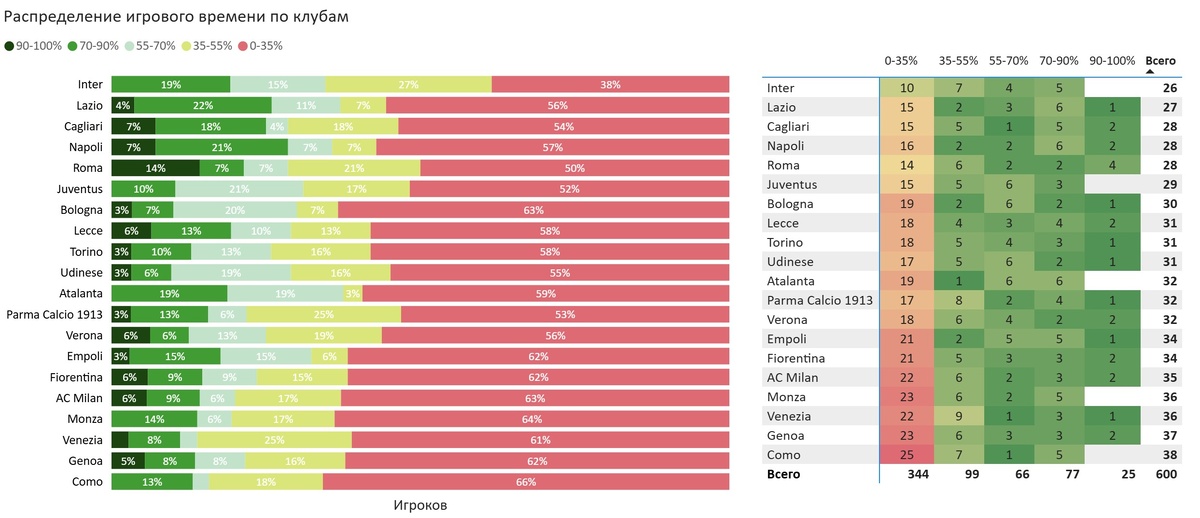Click the 90-100% table column header
The height and width of the screenshot is (518, 1200).
click(x=1112, y=60)
